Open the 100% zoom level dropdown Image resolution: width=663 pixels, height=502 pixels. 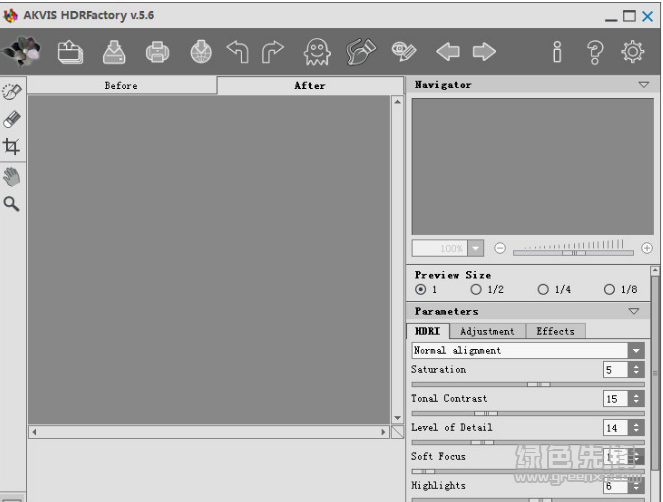[476, 248]
